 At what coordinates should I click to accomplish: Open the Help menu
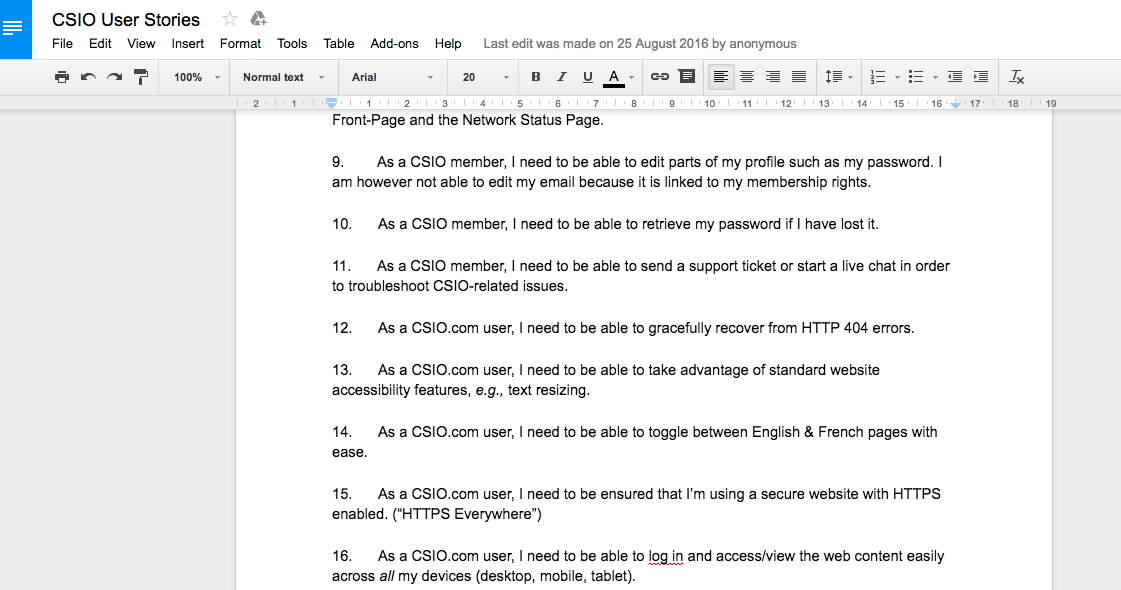[448, 44]
